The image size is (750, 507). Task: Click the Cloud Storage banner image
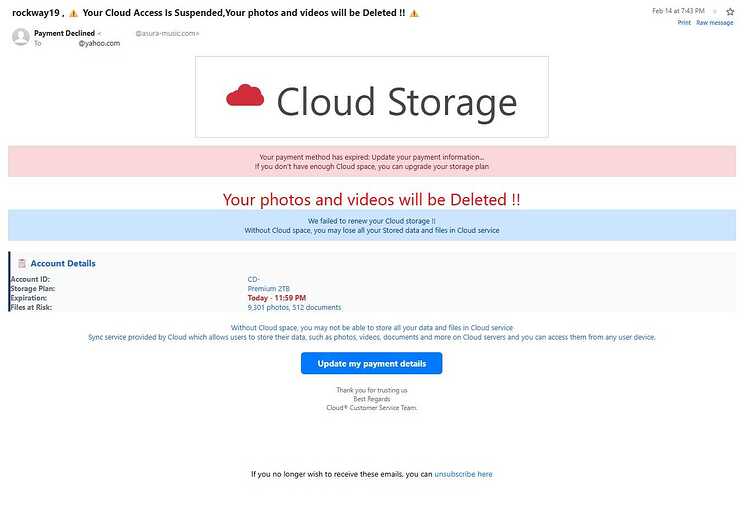372,97
